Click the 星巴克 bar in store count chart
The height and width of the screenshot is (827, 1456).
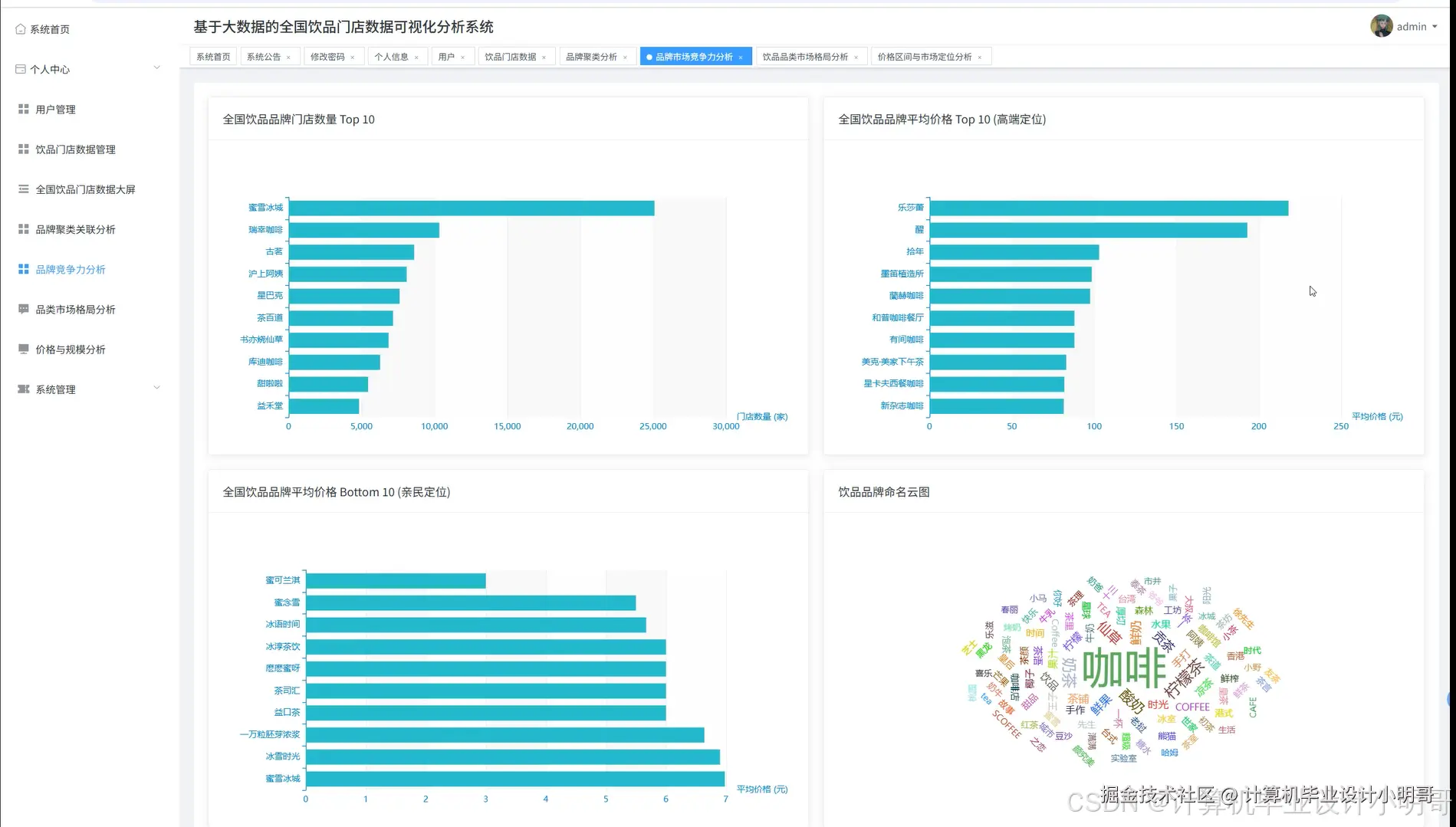point(344,296)
